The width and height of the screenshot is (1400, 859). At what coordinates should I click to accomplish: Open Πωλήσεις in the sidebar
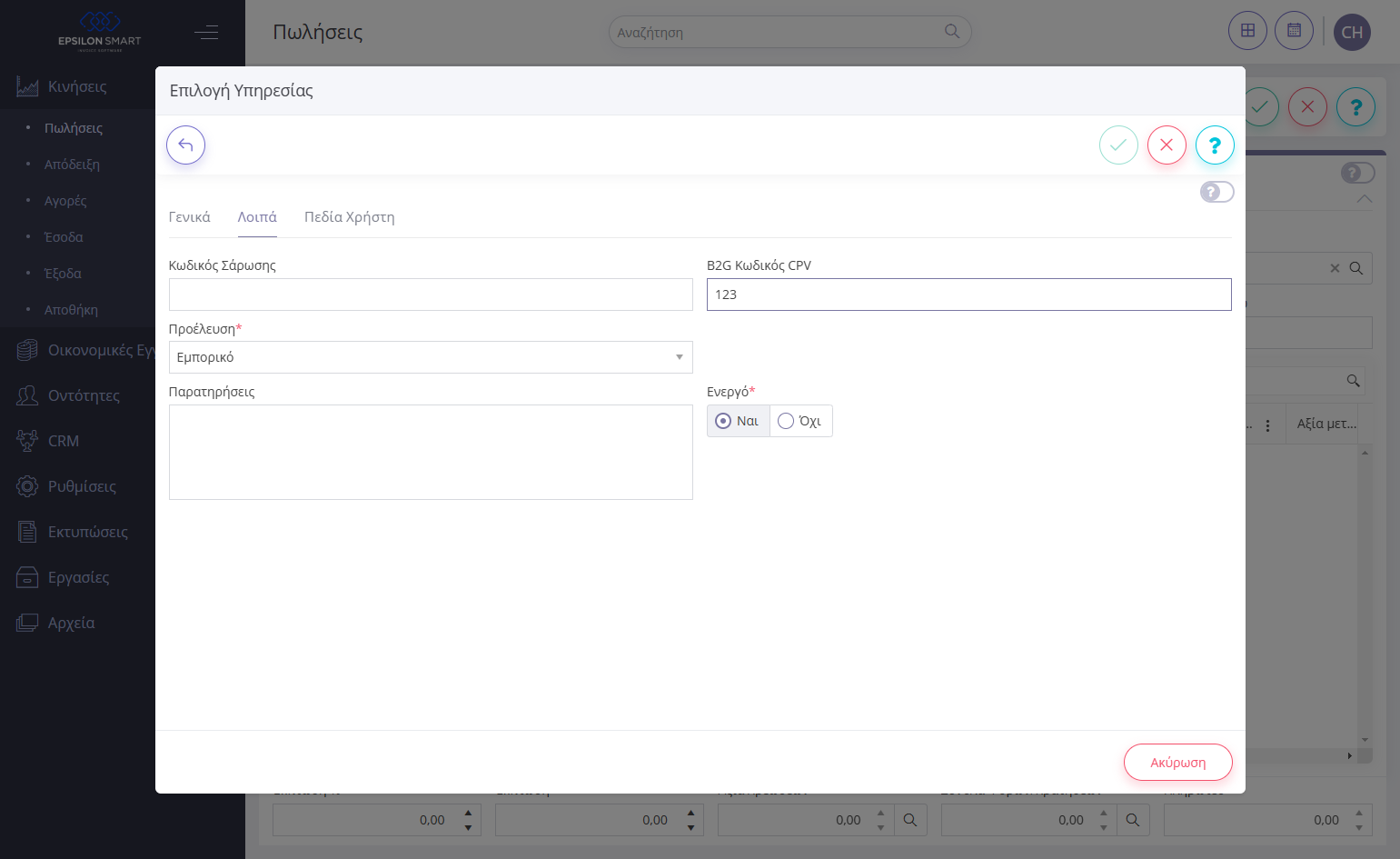pyautogui.click(x=74, y=128)
